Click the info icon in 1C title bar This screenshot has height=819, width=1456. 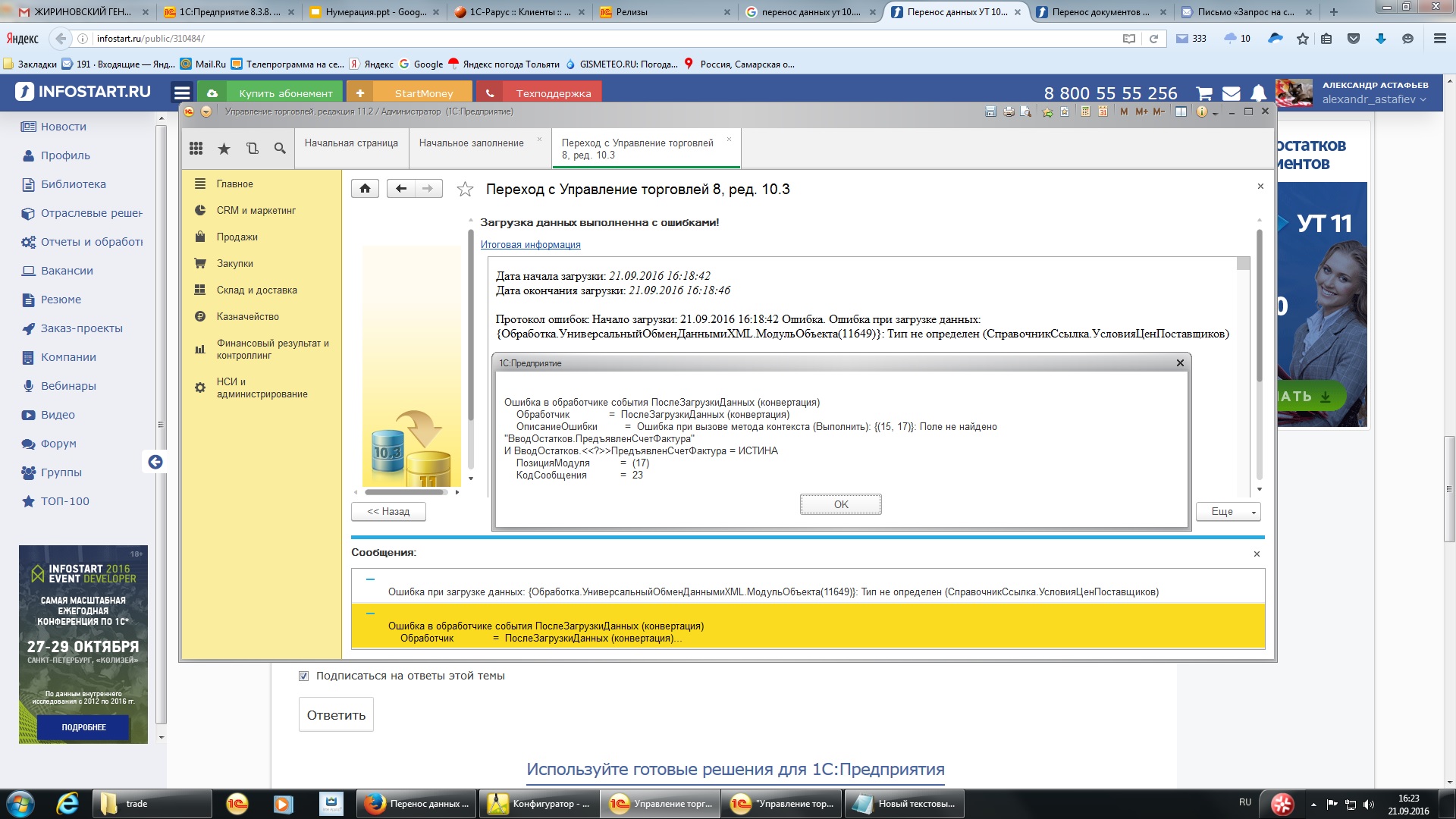pos(1201,111)
